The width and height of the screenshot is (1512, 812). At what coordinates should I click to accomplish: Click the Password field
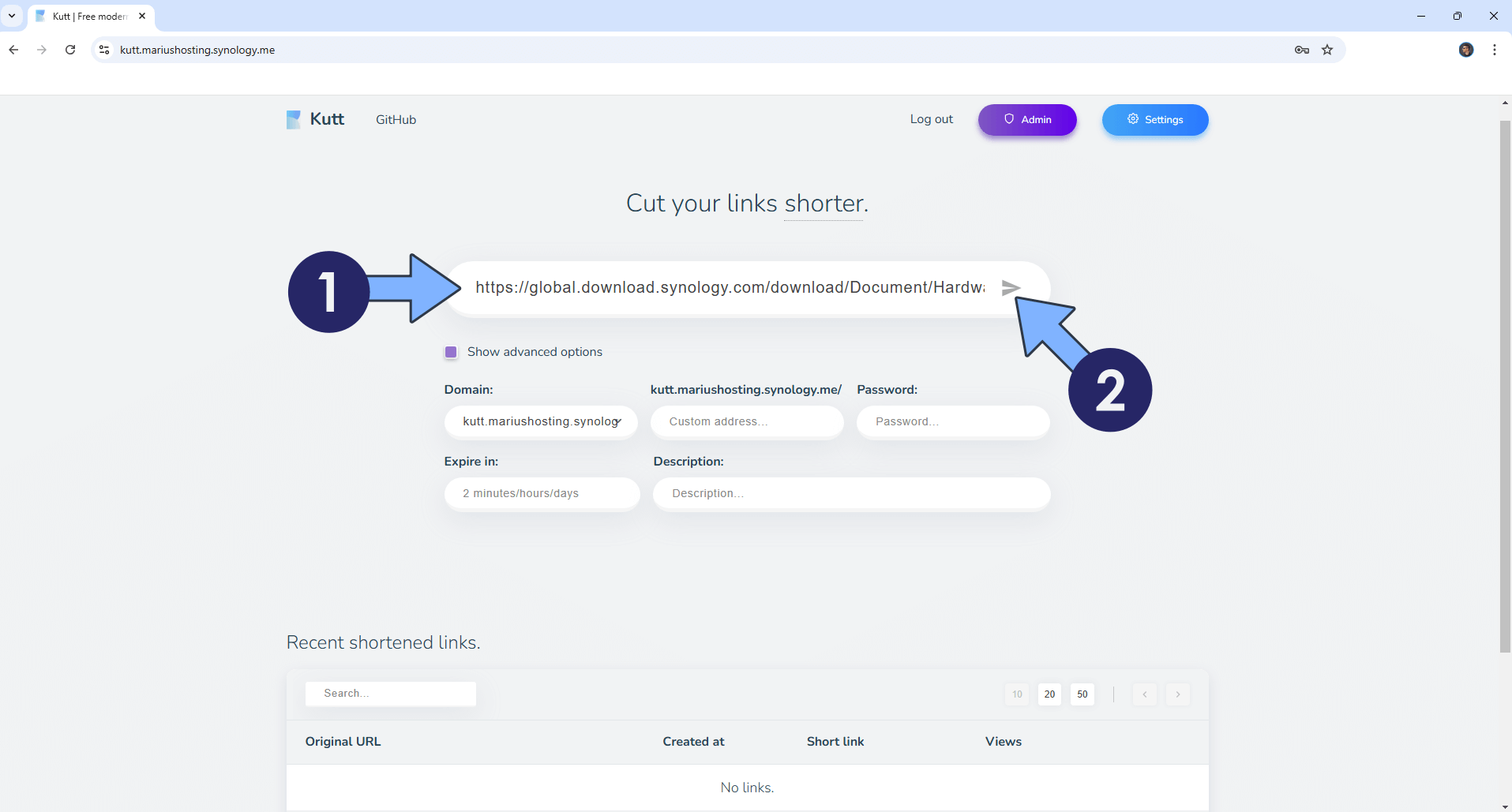point(953,421)
